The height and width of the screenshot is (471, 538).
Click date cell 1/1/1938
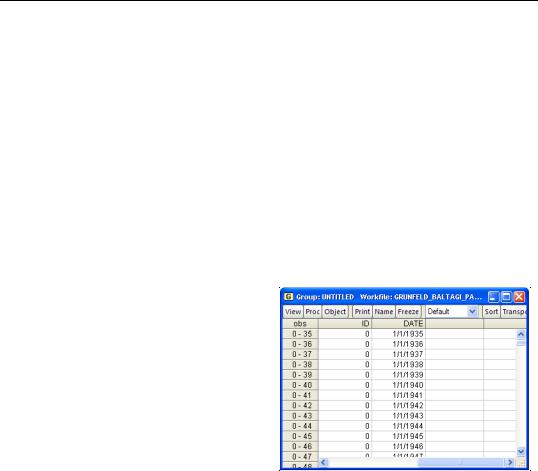coord(399,365)
